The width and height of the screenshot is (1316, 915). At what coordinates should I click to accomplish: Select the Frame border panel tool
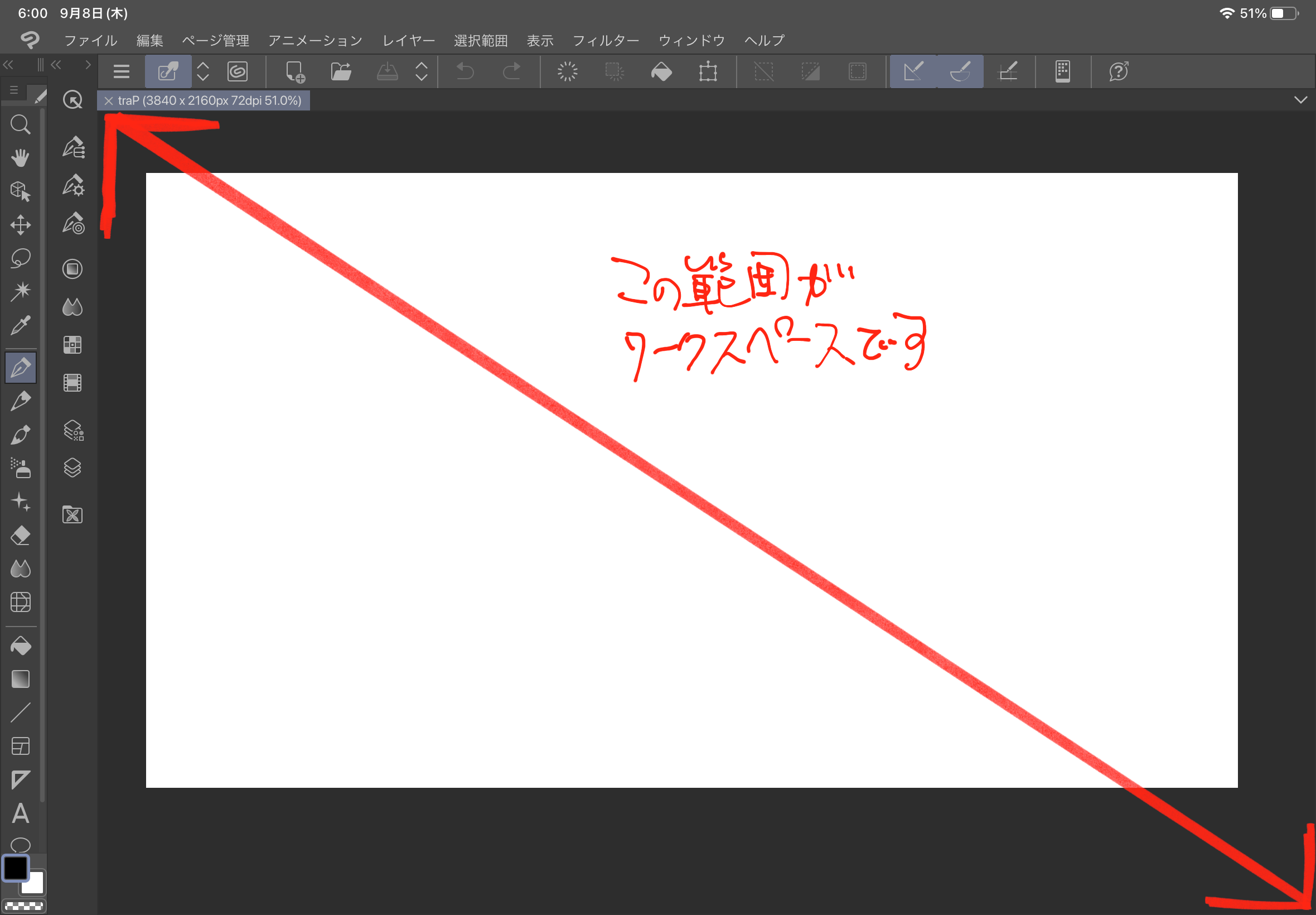coord(21,746)
